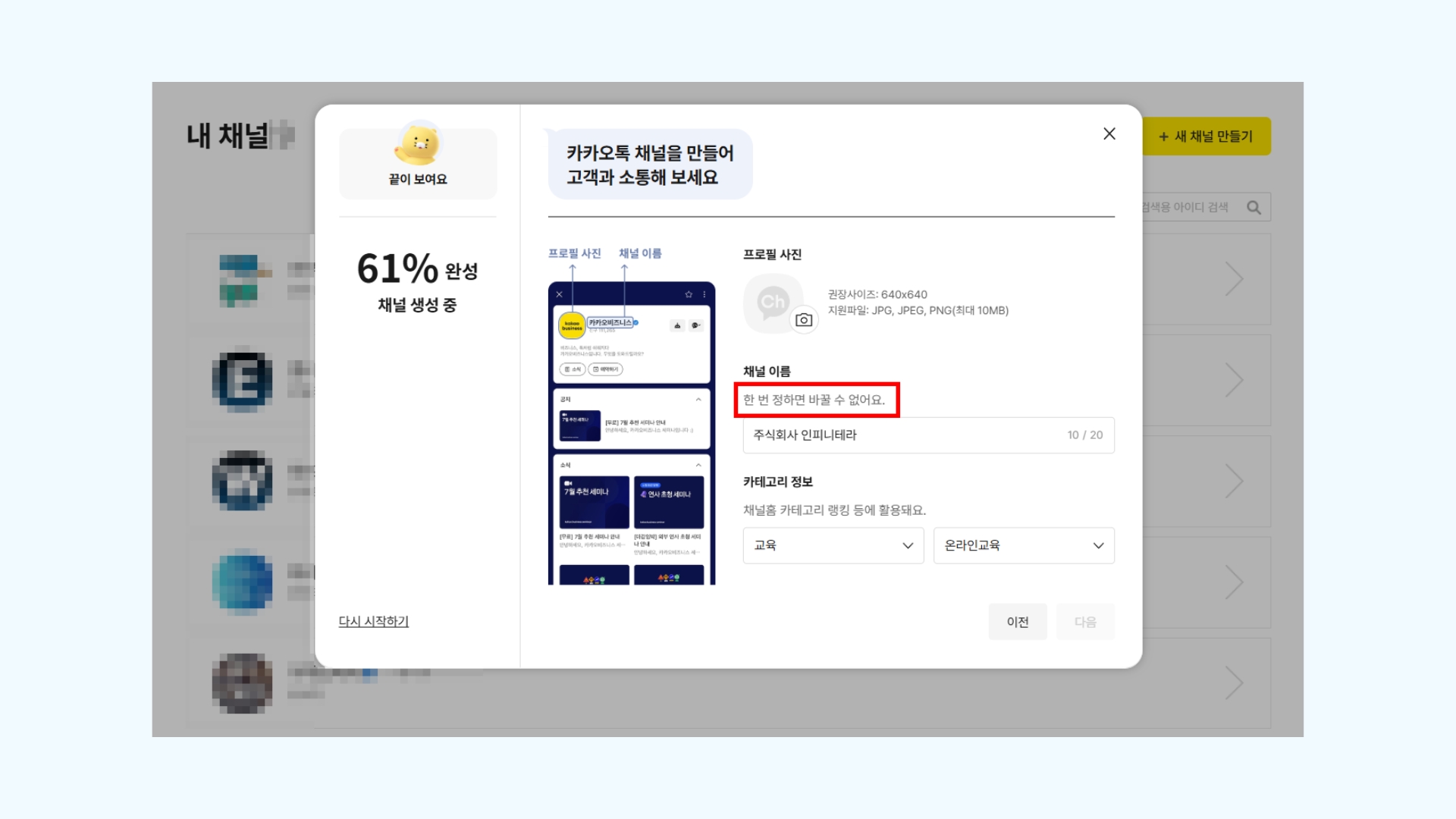
Task: Collapse the 공지 section in phone preview
Action: (x=698, y=400)
